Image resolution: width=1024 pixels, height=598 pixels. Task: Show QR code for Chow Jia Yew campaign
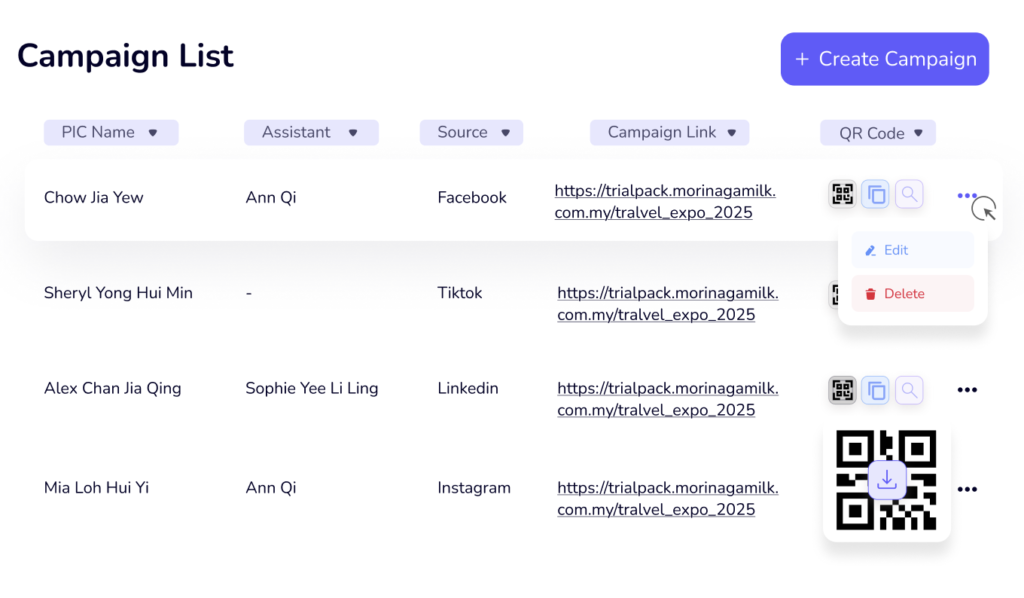(842, 195)
